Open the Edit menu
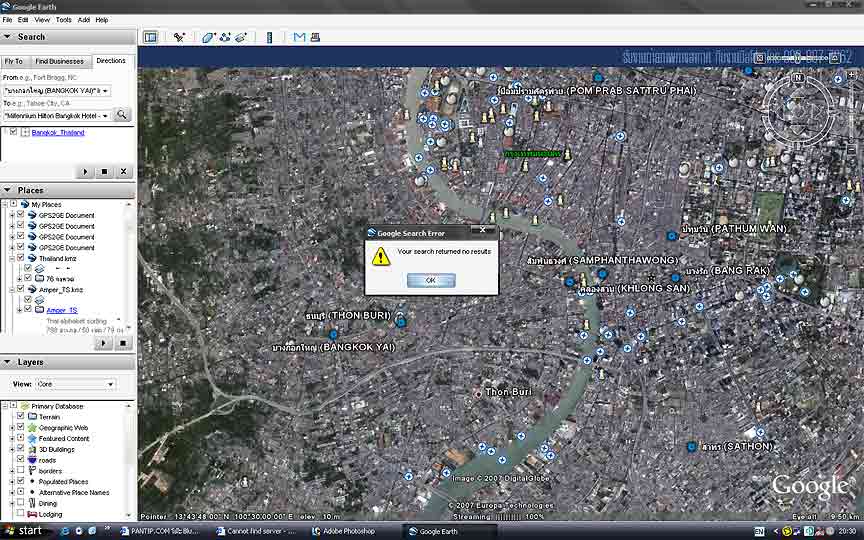The image size is (864, 540). tap(23, 20)
